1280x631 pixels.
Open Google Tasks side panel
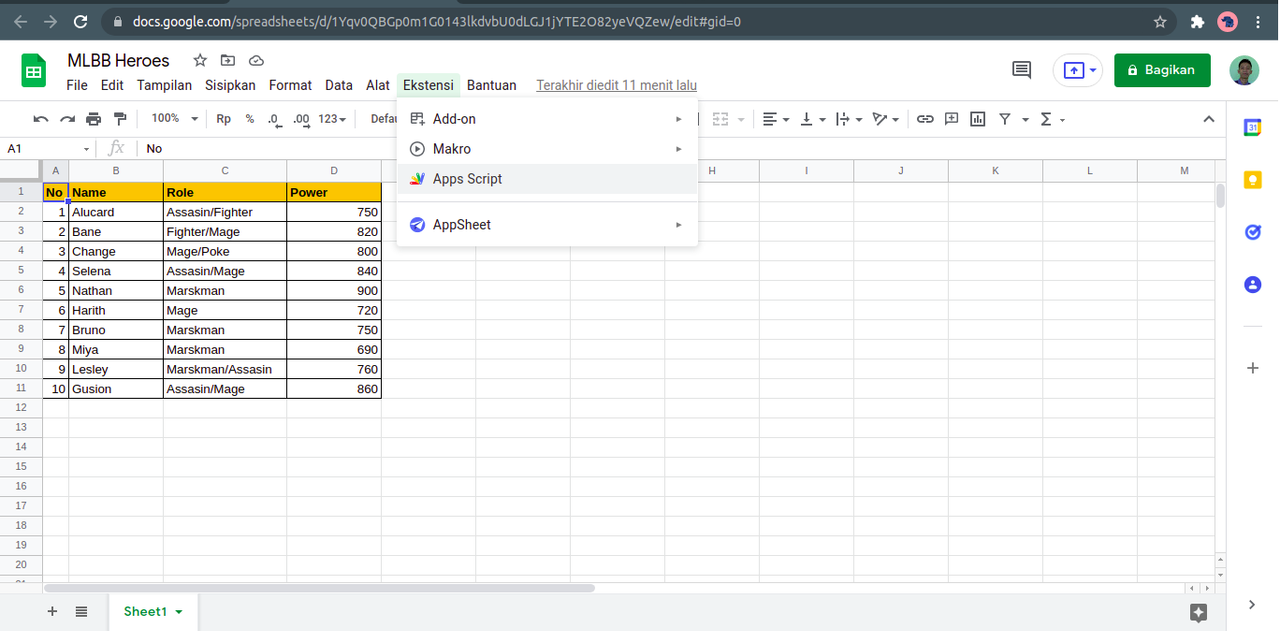click(x=1252, y=232)
